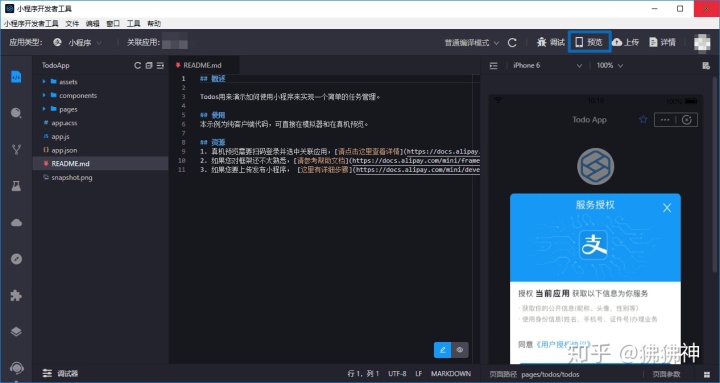Viewport: 720px width, 383px height.
Task: Open the 帮助 menu
Action: pos(154,23)
